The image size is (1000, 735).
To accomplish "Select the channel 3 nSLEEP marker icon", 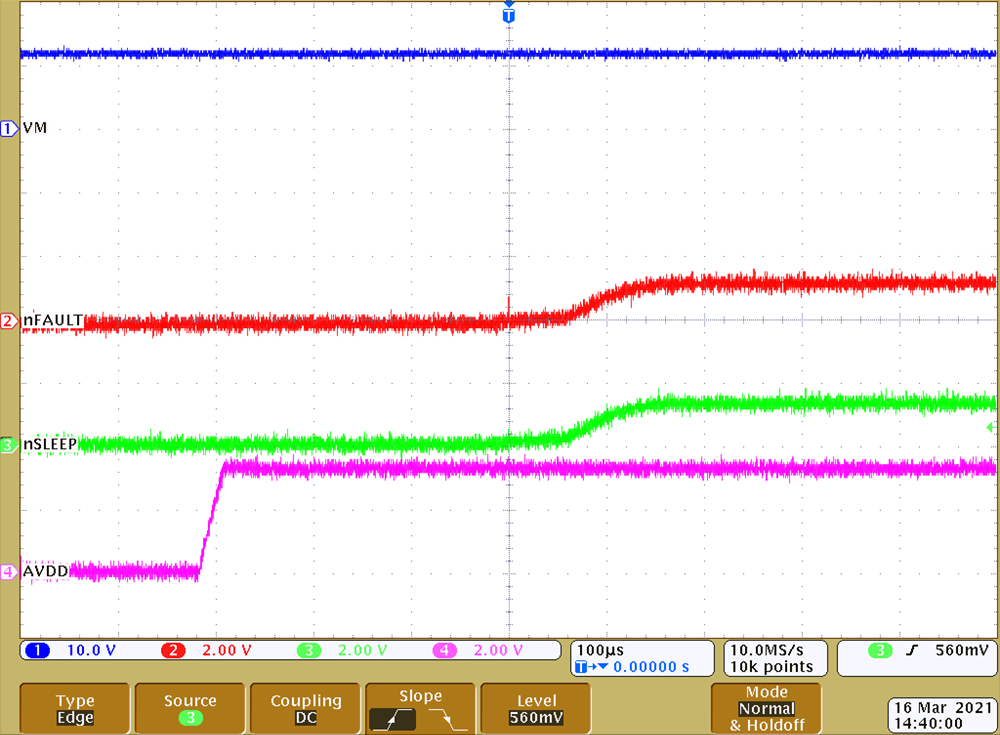I will point(8,446).
